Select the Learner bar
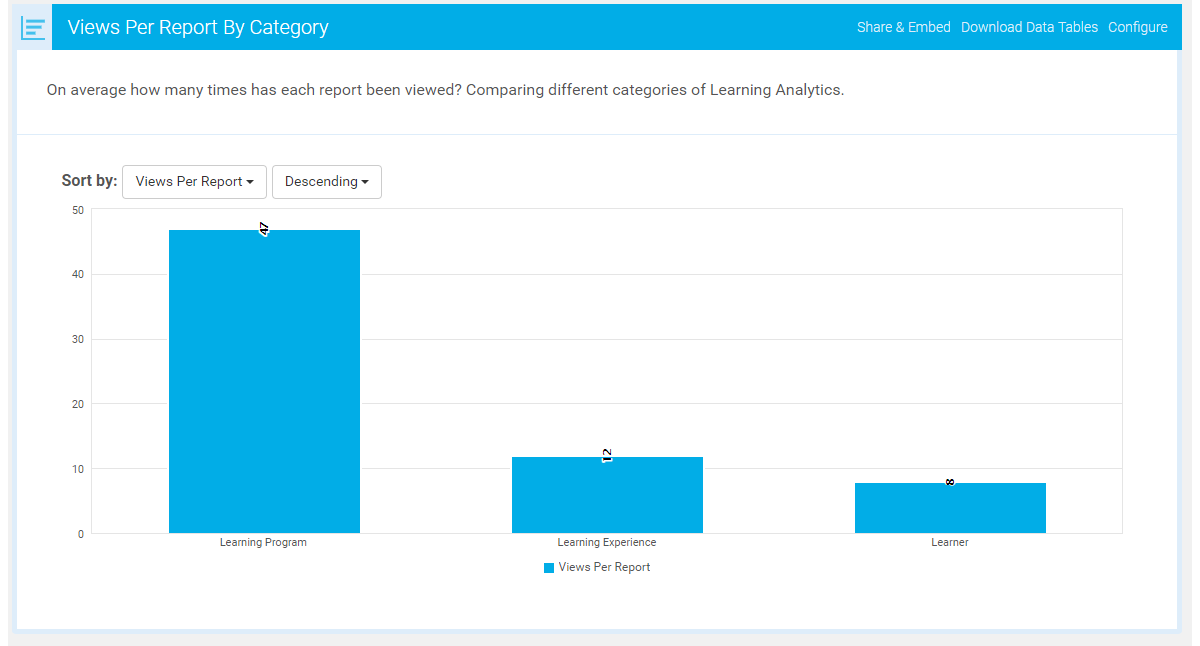This screenshot has height=646, width=1200. point(950,506)
